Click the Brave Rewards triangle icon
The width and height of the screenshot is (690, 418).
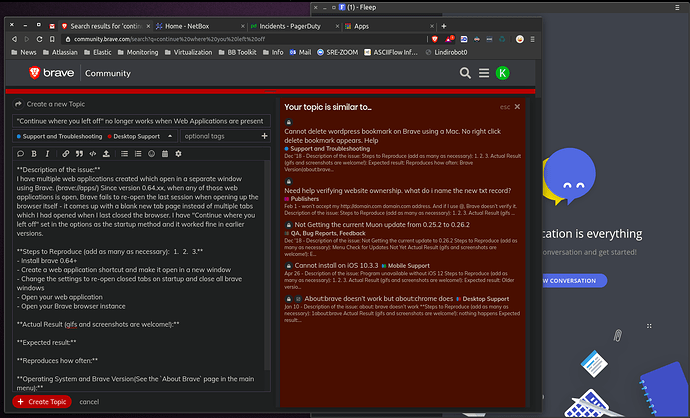click(449, 39)
